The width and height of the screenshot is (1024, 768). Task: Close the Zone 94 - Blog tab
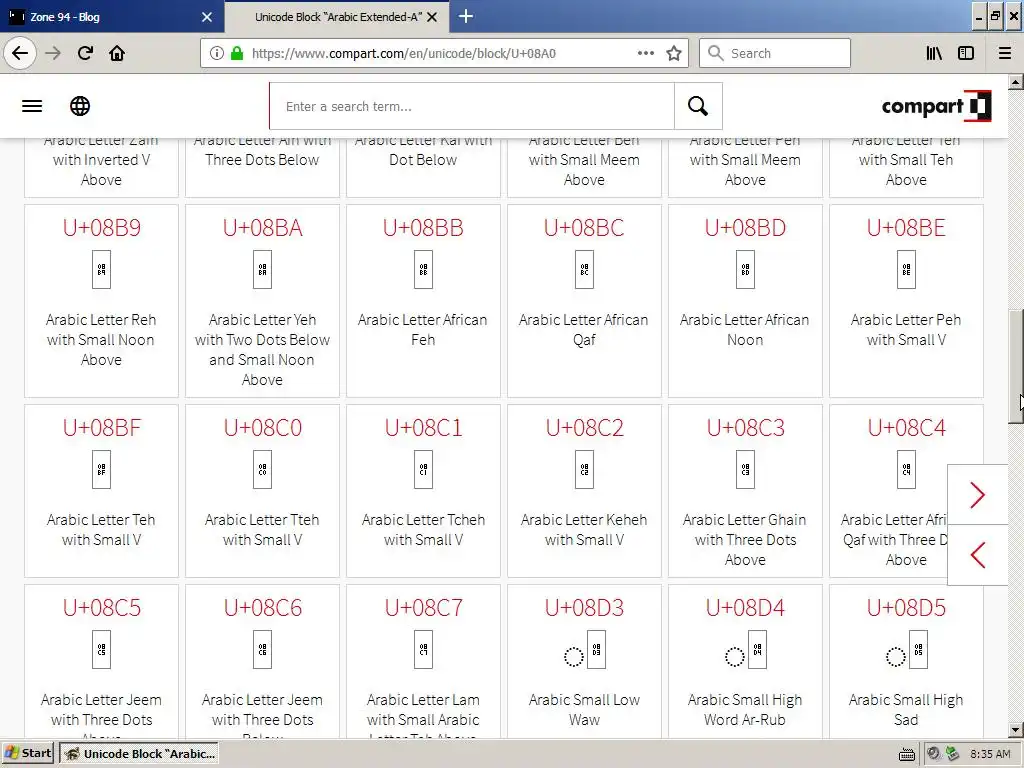[206, 17]
